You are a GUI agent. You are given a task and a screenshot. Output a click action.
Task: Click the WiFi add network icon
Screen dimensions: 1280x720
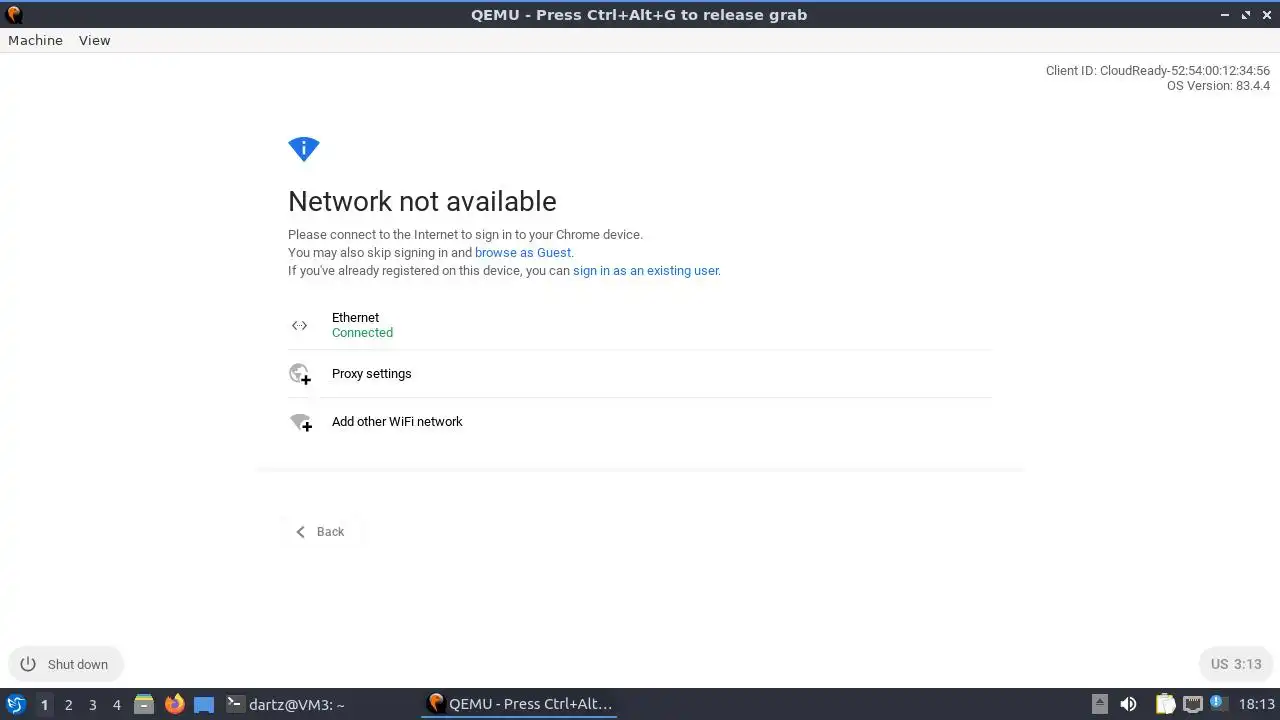pyautogui.click(x=300, y=422)
